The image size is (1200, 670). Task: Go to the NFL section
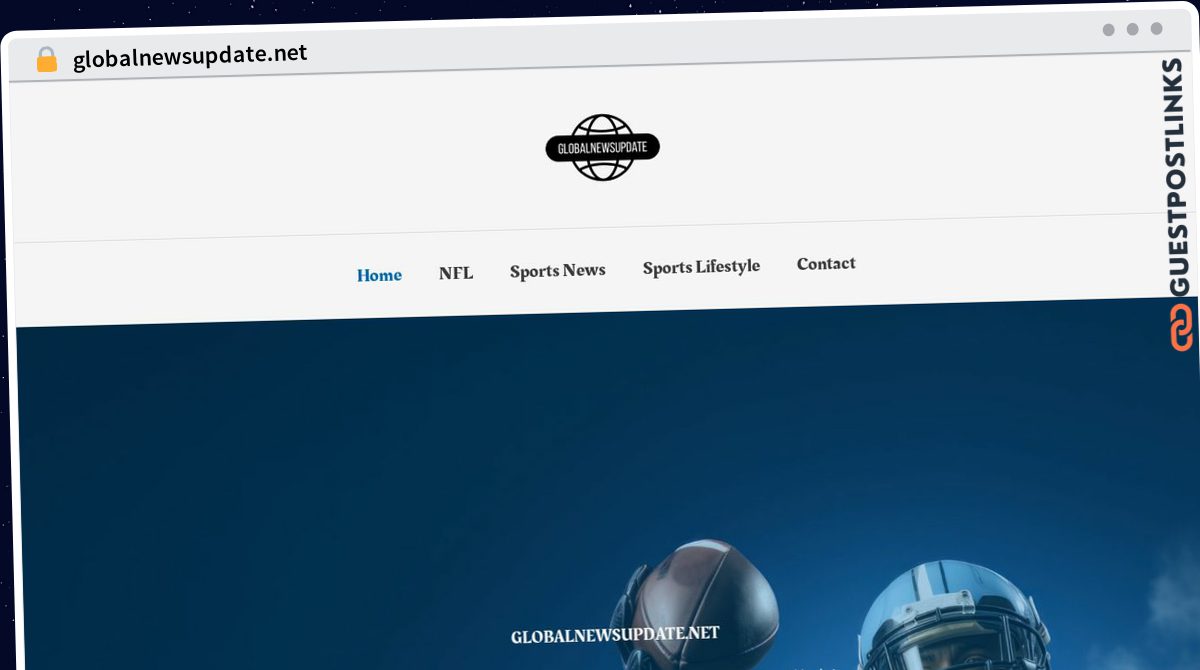pos(456,273)
